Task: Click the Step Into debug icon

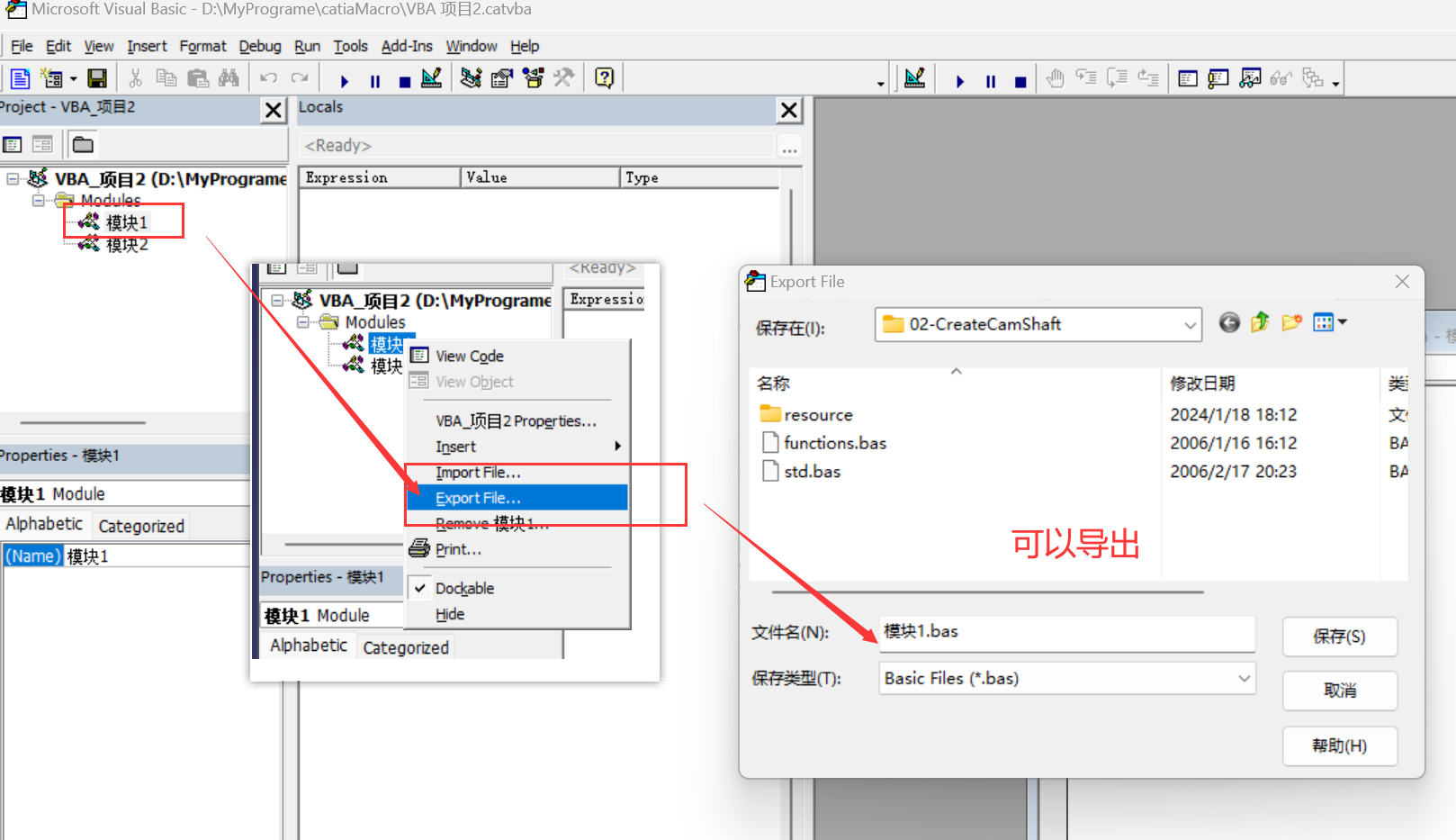Action: pos(1086,78)
